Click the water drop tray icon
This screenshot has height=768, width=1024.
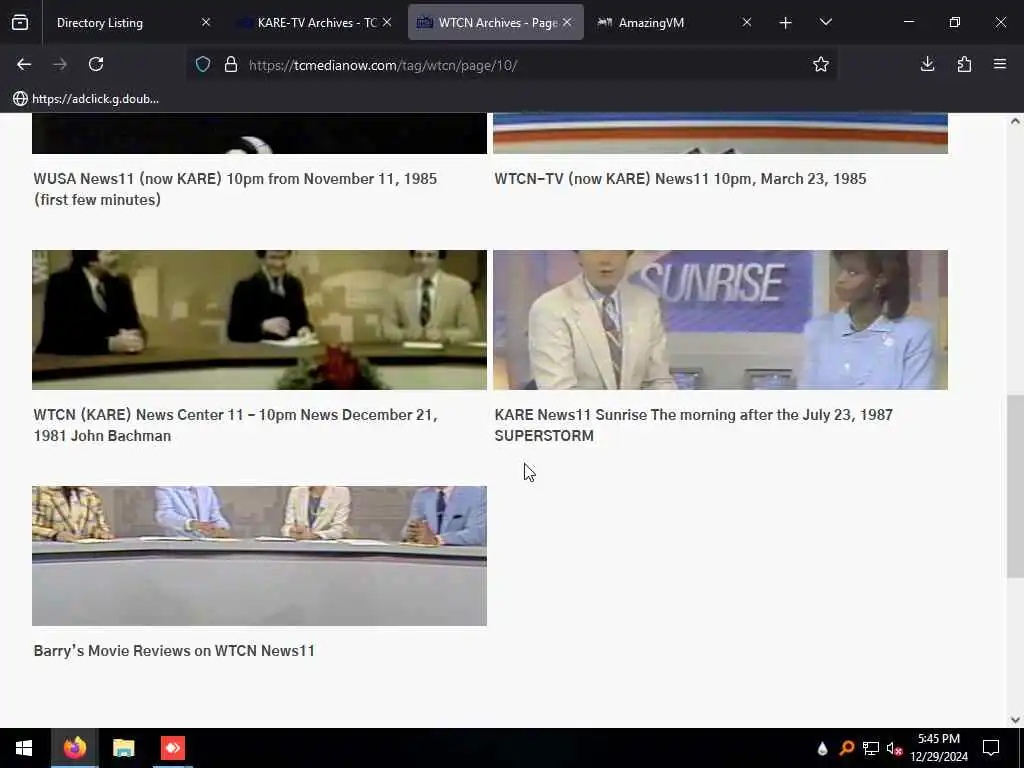822,748
